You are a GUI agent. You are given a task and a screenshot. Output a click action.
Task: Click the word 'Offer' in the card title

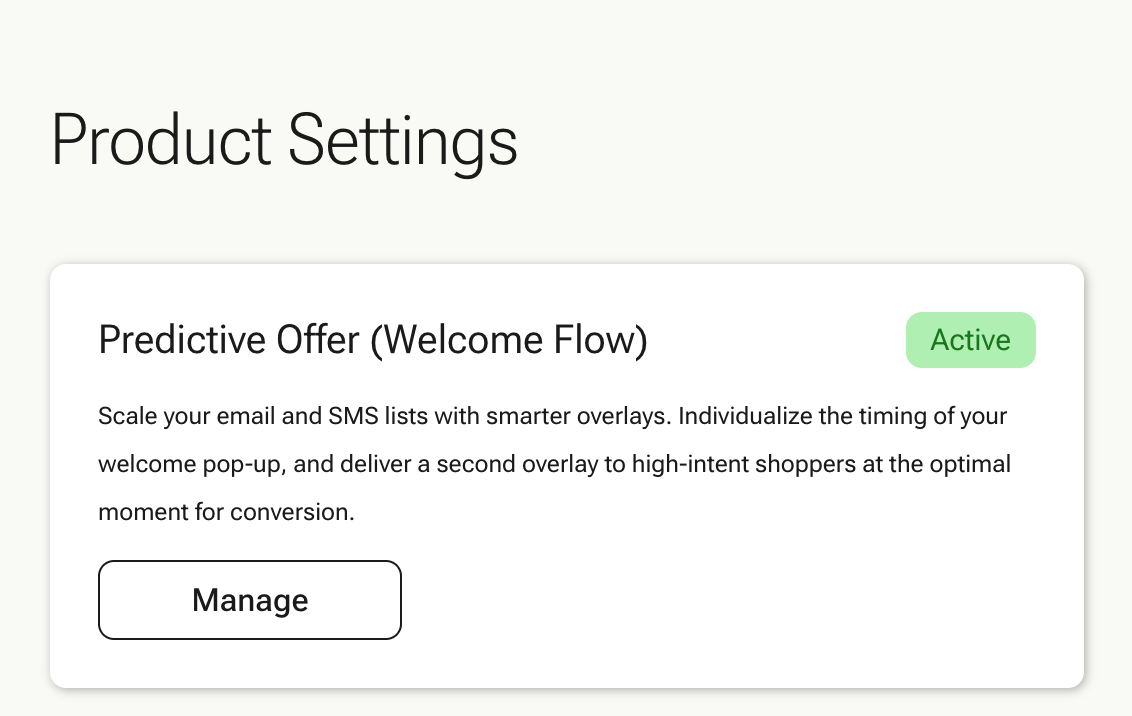click(318, 340)
